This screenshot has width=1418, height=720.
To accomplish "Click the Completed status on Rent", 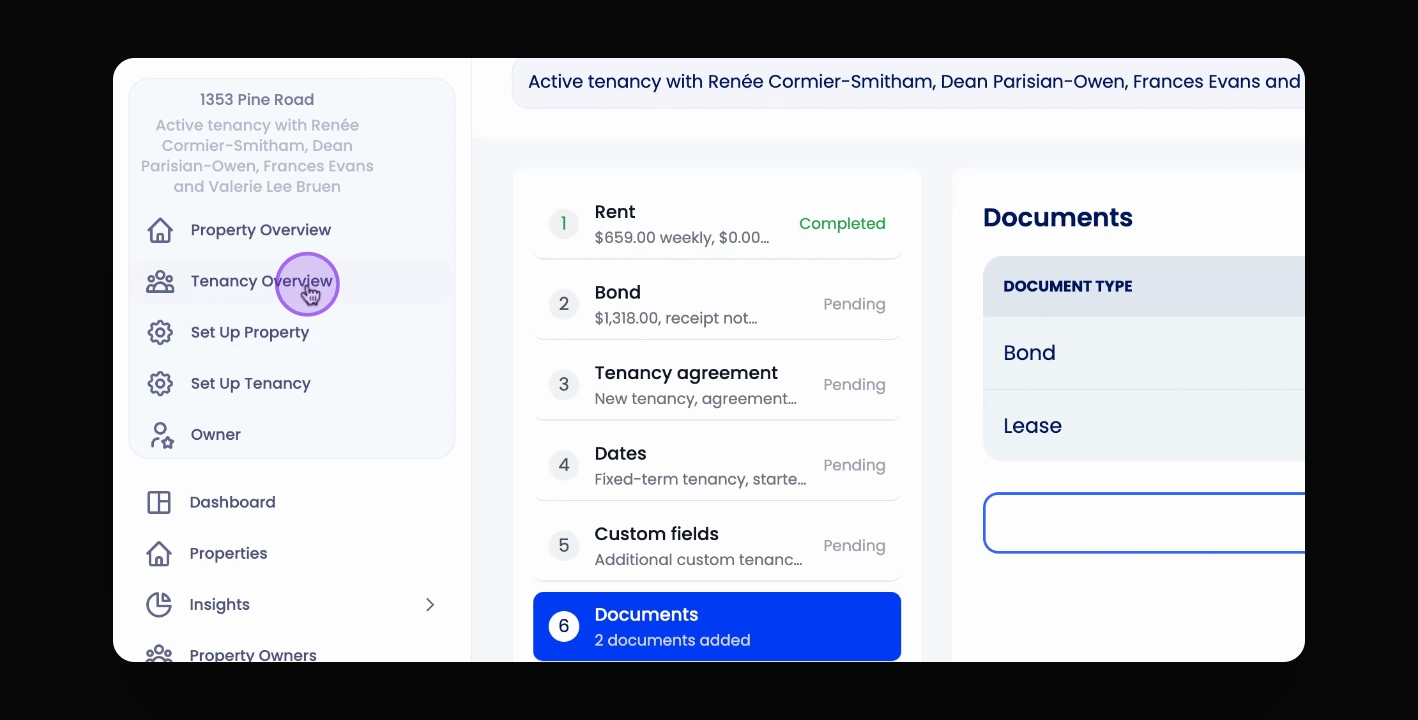I will [x=842, y=224].
